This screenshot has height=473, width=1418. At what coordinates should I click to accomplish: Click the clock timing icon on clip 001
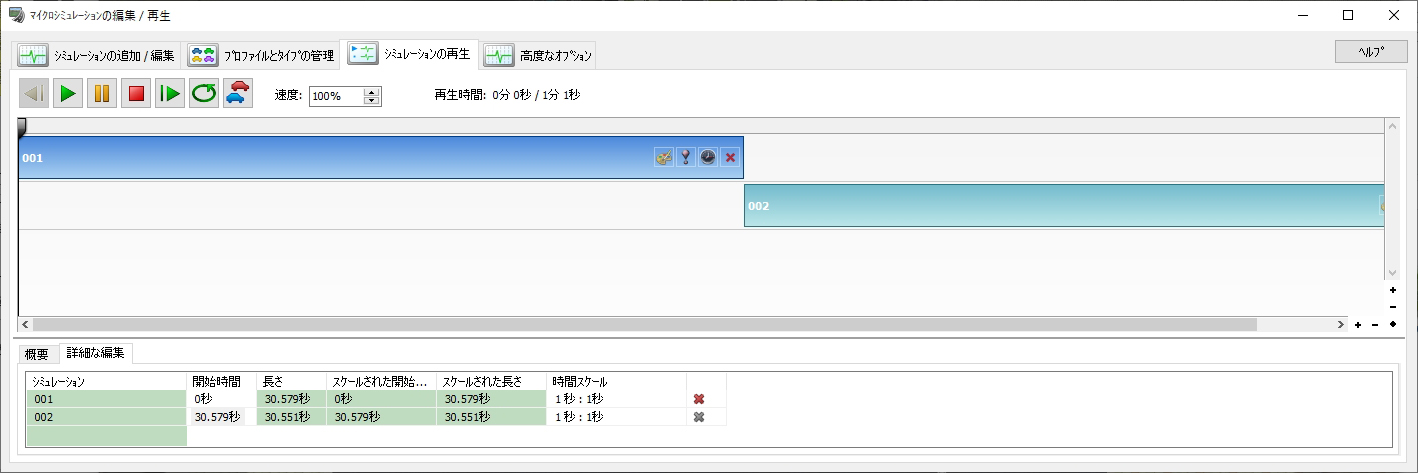coord(708,157)
